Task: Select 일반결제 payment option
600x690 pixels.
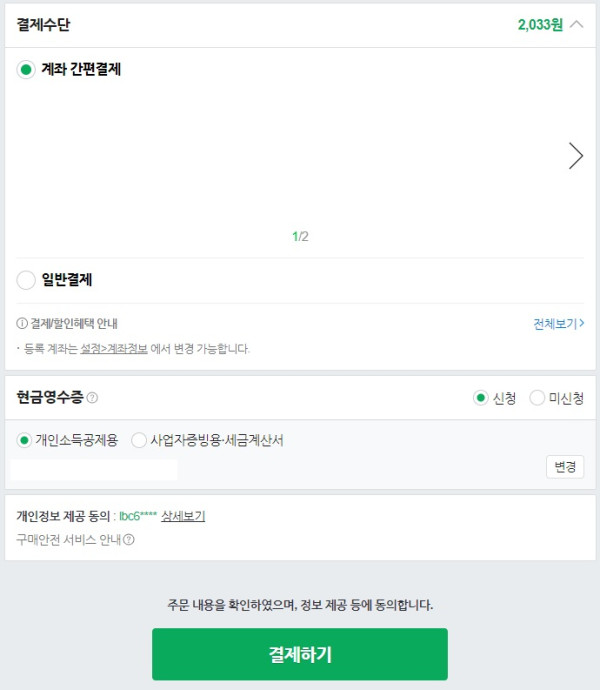Action: click(x=26, y=280)
